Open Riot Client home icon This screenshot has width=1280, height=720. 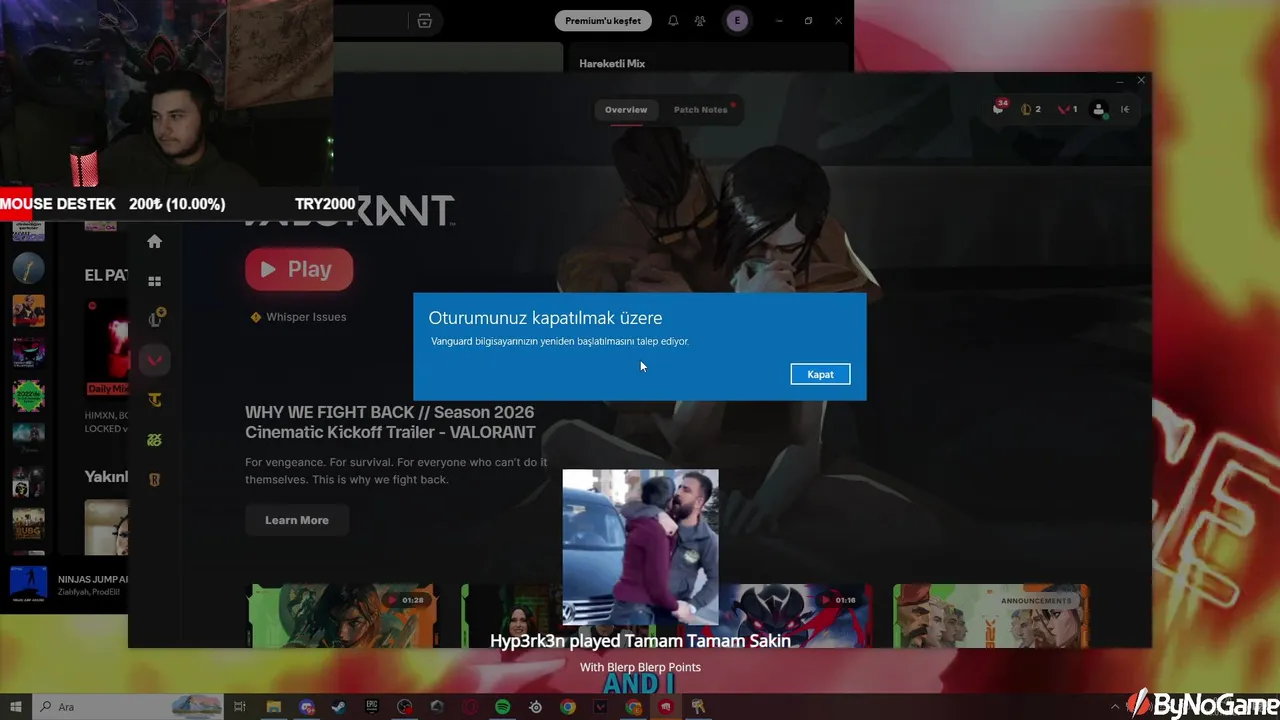(x=154, y=241)
